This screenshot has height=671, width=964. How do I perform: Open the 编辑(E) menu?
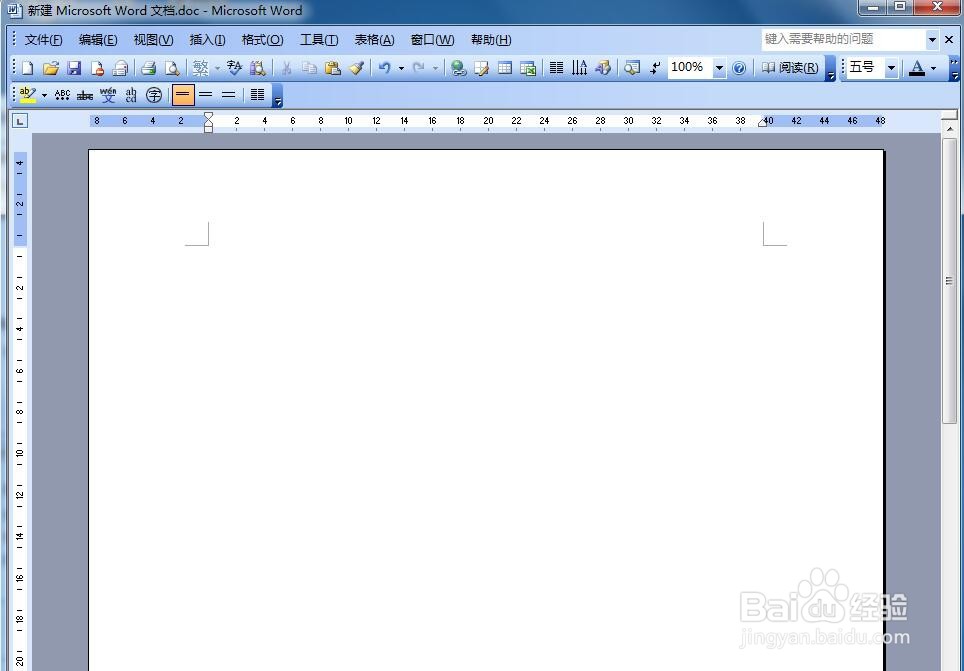pos(98,40)
